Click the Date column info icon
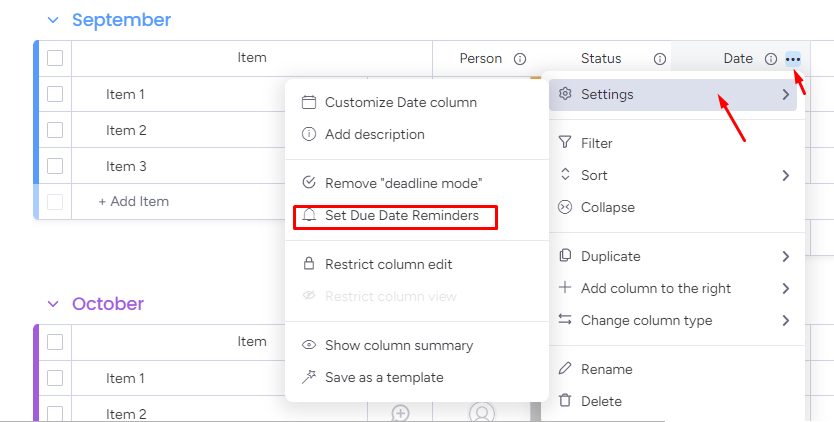Viewport: 834px width, 422px height. tap(771, 59)
